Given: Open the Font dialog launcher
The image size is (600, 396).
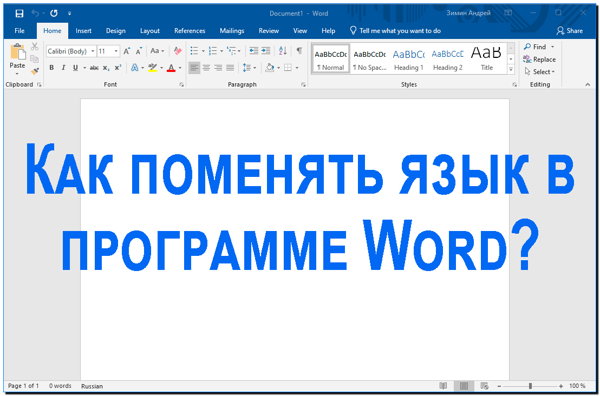Looking at the screenshot, I should 181,85.
